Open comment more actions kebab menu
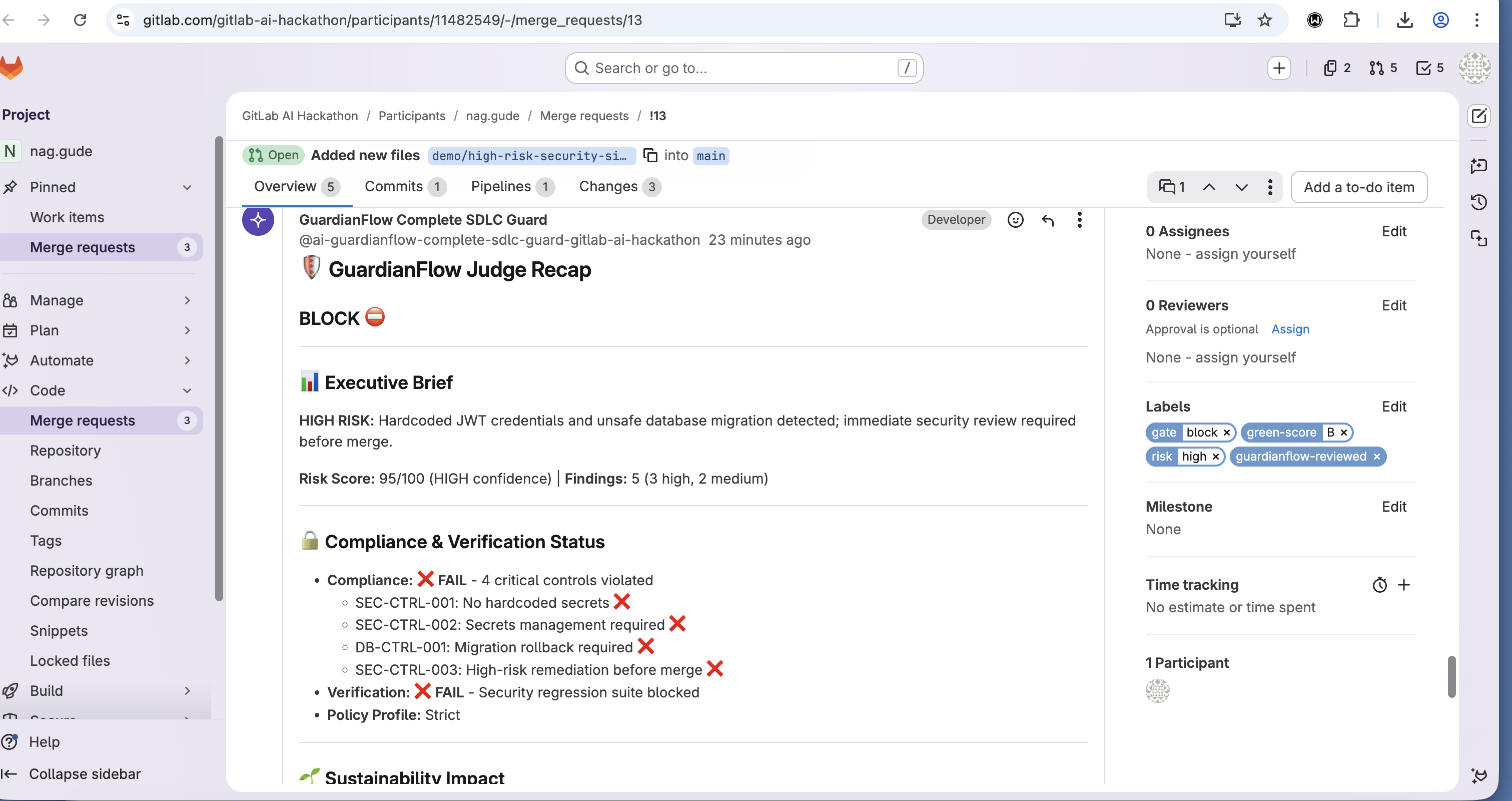The height and width of the screenshot is (801, 1512). (x=1079, y=220)
